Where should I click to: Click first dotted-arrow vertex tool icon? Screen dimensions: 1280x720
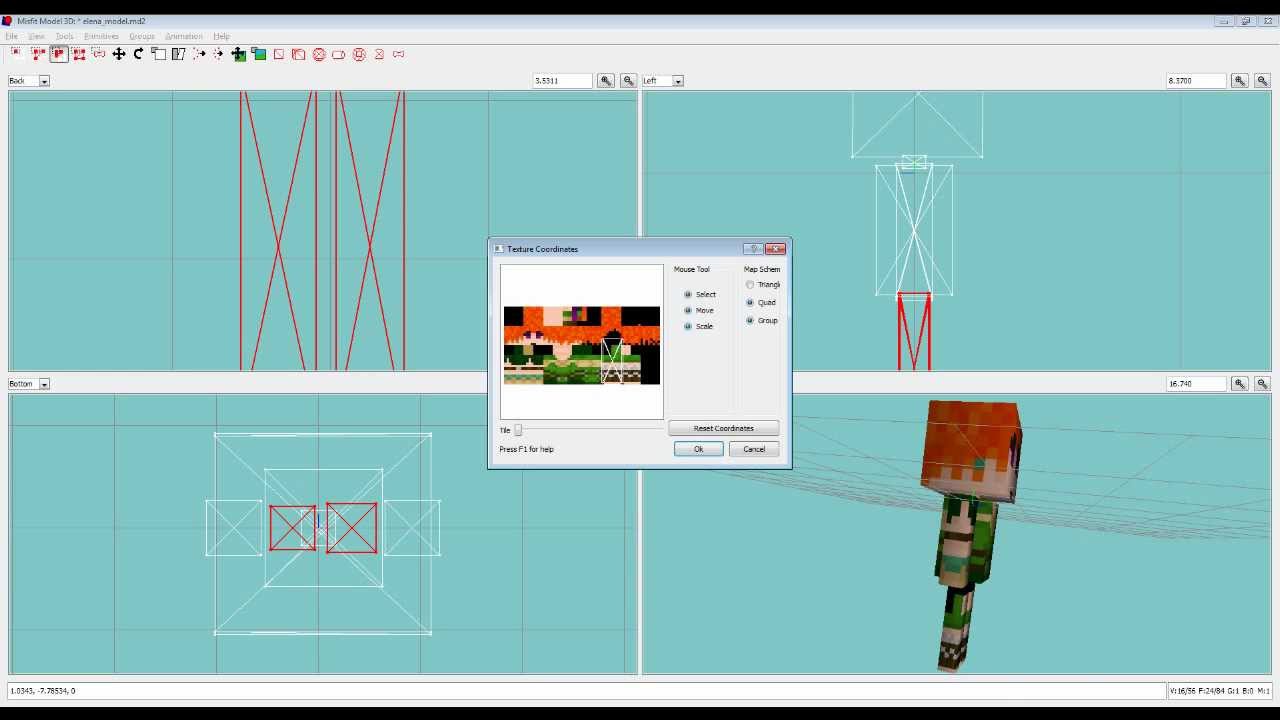tap(198, 54)
